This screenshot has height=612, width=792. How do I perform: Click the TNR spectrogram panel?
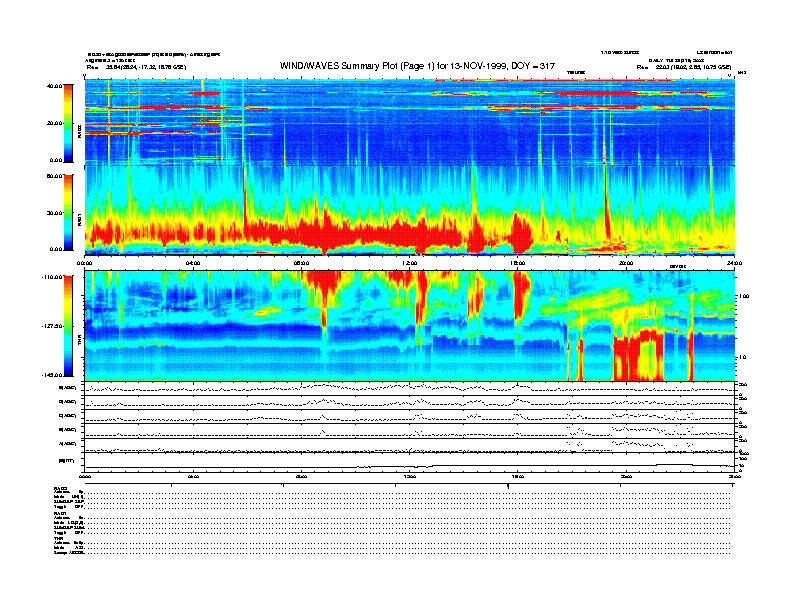pyautogui.click(x=410, y=325)
